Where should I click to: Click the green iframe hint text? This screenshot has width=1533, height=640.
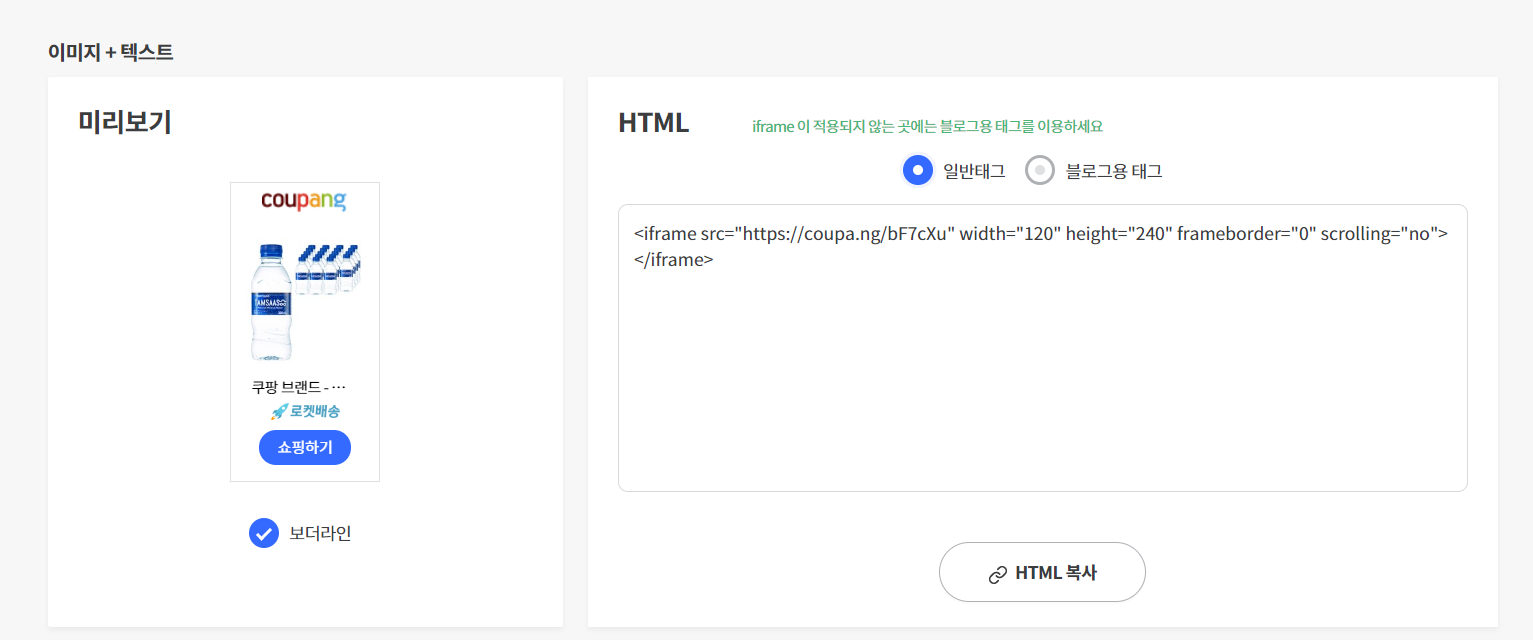[x=927, y=126]
